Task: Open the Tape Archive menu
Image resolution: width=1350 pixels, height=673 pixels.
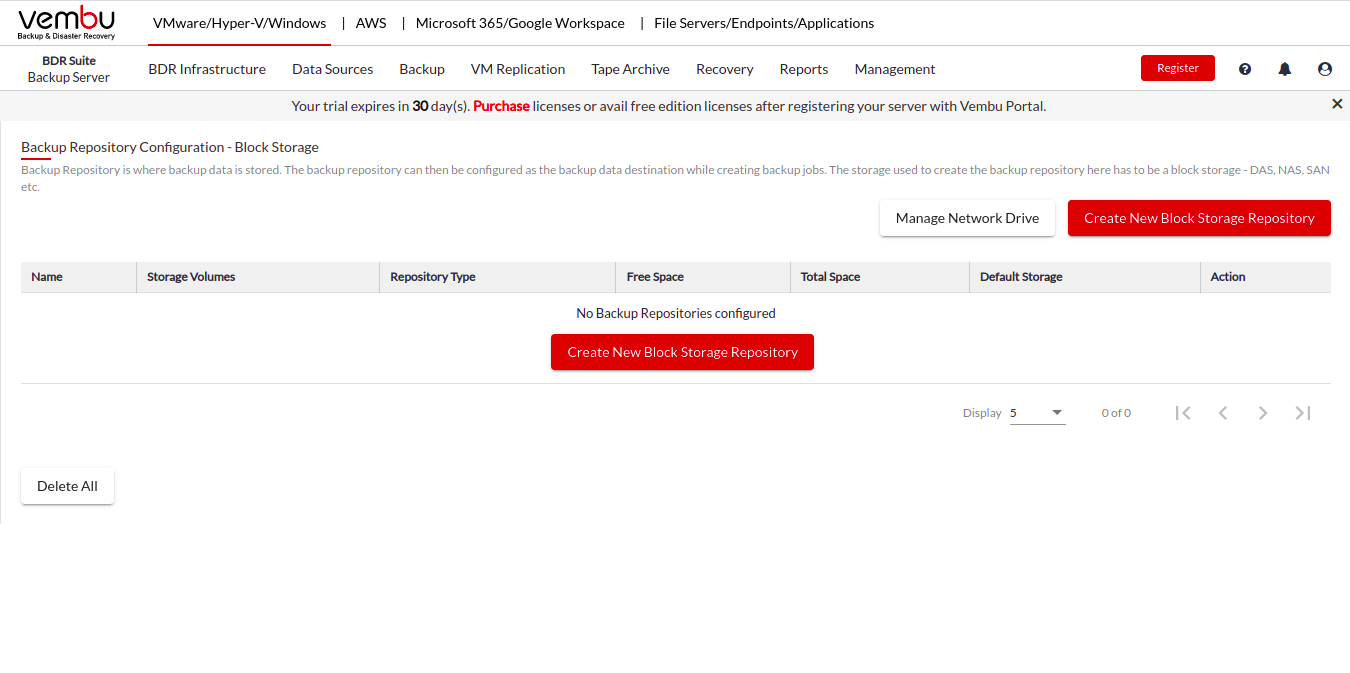Action: click(630, 69)
